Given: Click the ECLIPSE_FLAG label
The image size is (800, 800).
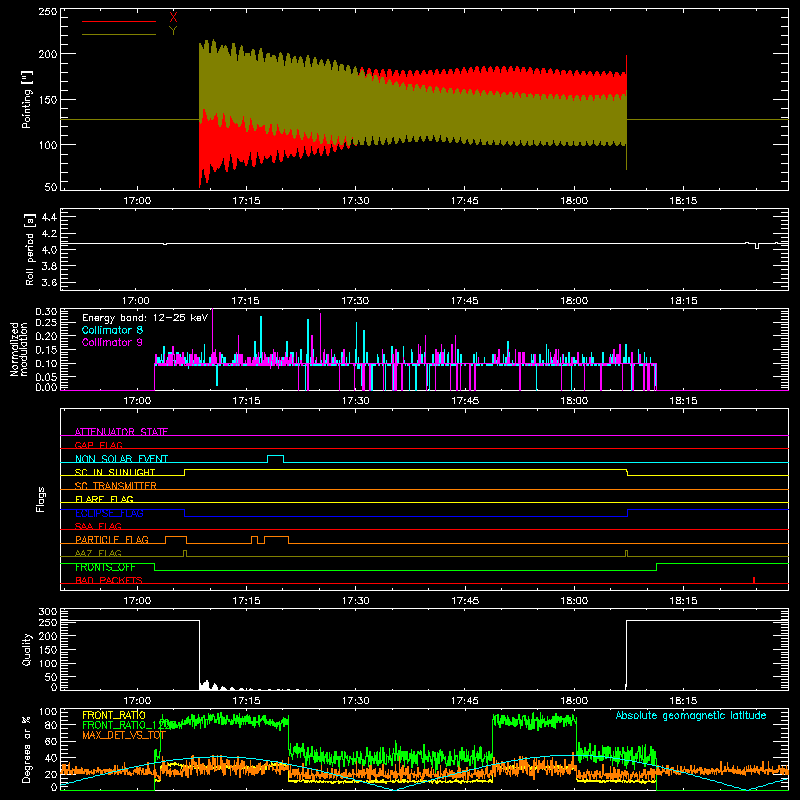Looking at the screenshot, I should (109, 513).
